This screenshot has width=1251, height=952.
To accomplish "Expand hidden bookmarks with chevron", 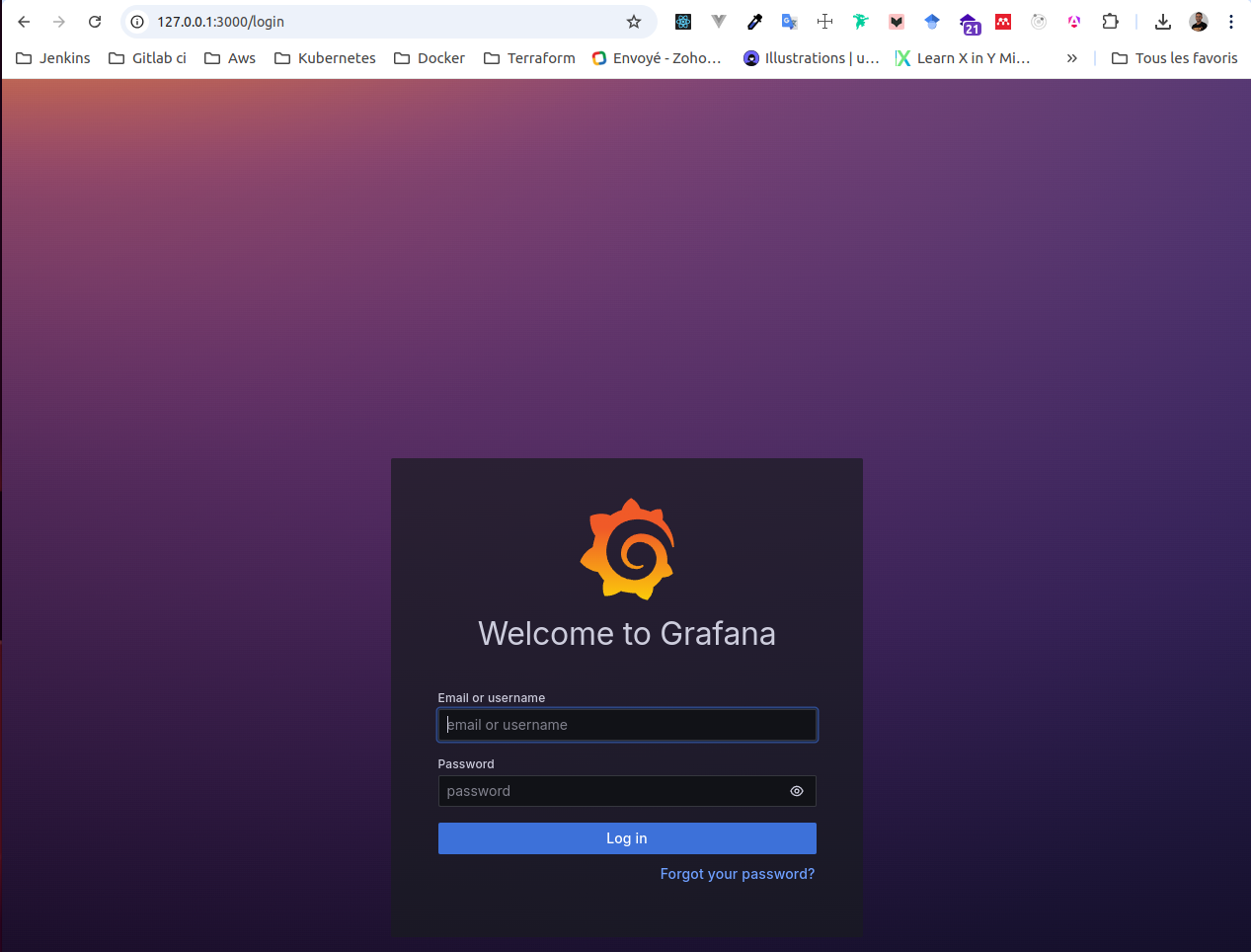I will click(x=1071, y=58).
